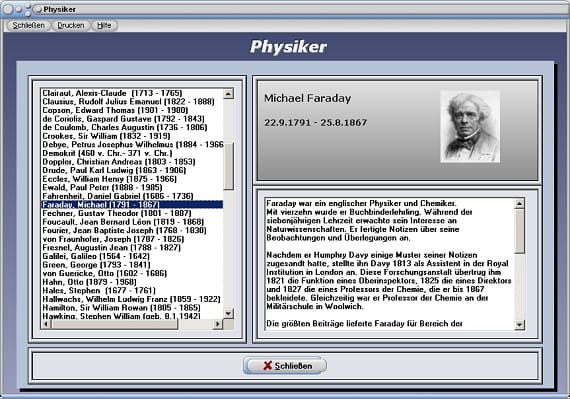
Task: Click the biography text scrollbar thumb
Action: (x=519, y=231)
